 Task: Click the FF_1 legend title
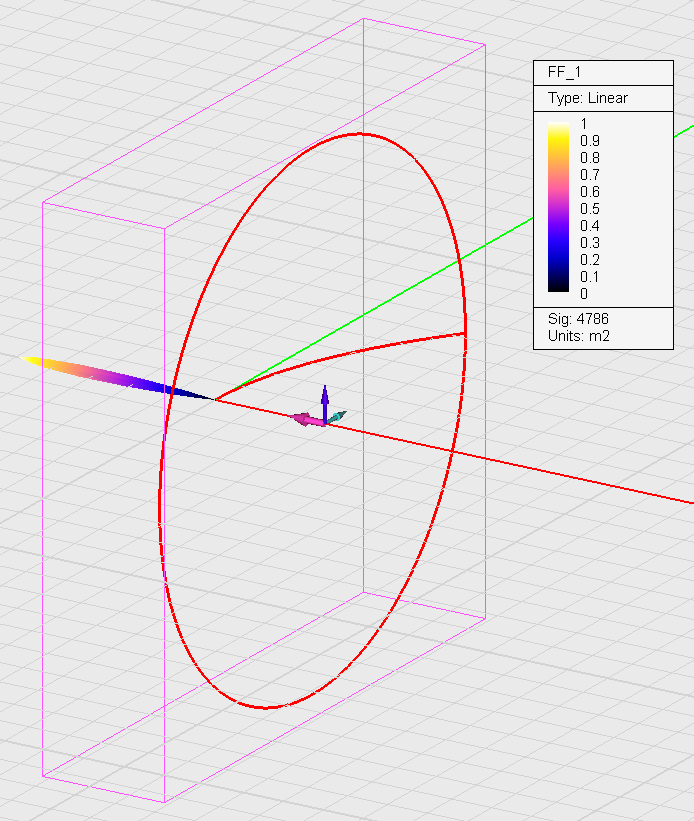click(565, 73)
